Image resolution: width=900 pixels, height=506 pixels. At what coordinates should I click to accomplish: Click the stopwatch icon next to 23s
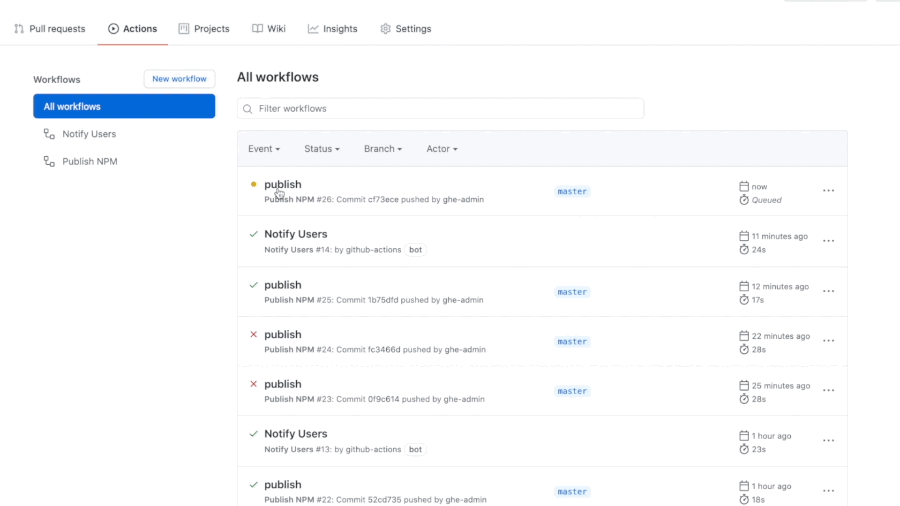(744, 449)
